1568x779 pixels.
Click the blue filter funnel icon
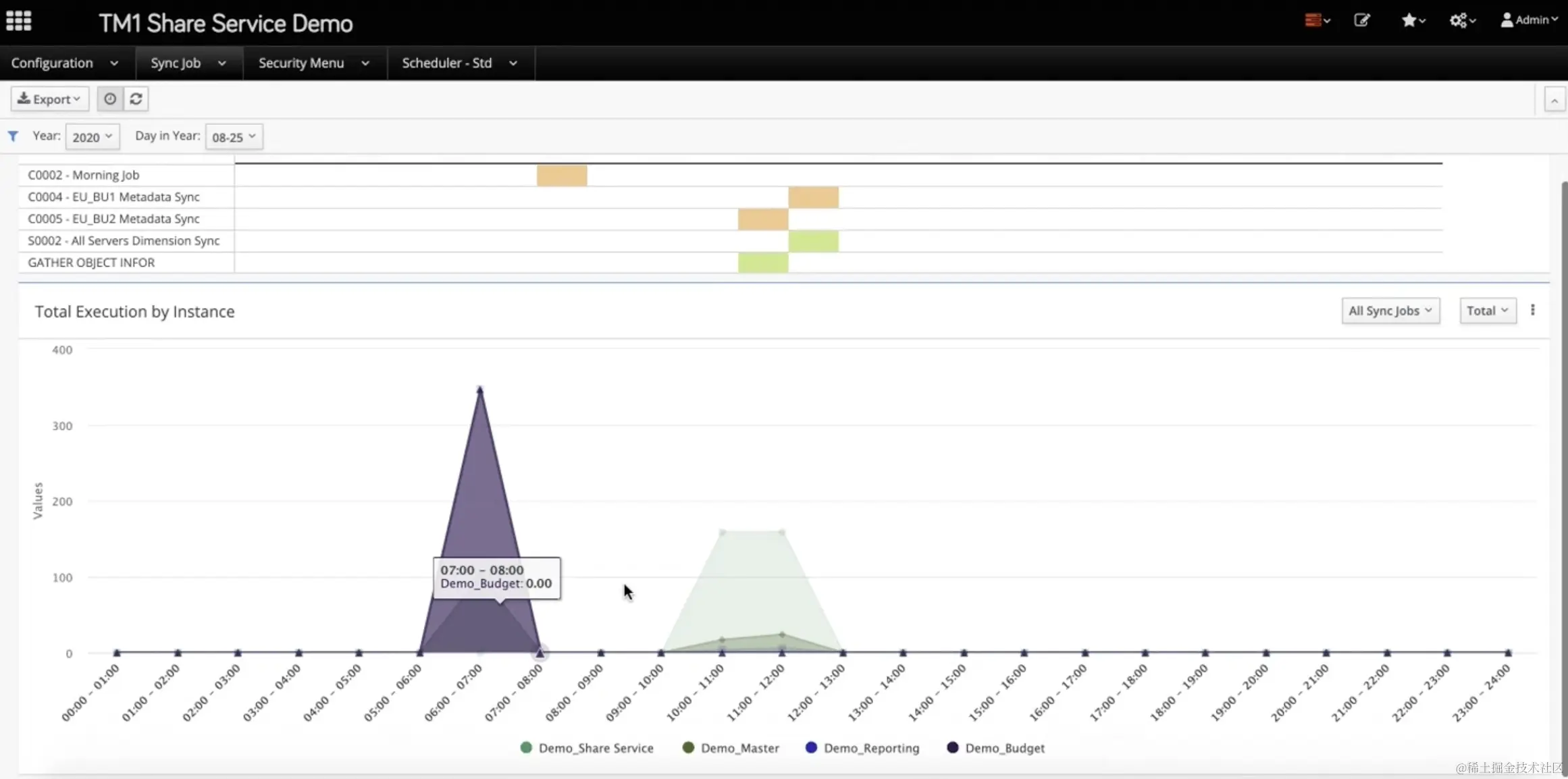pyautogui.click(x=13, y=136)
